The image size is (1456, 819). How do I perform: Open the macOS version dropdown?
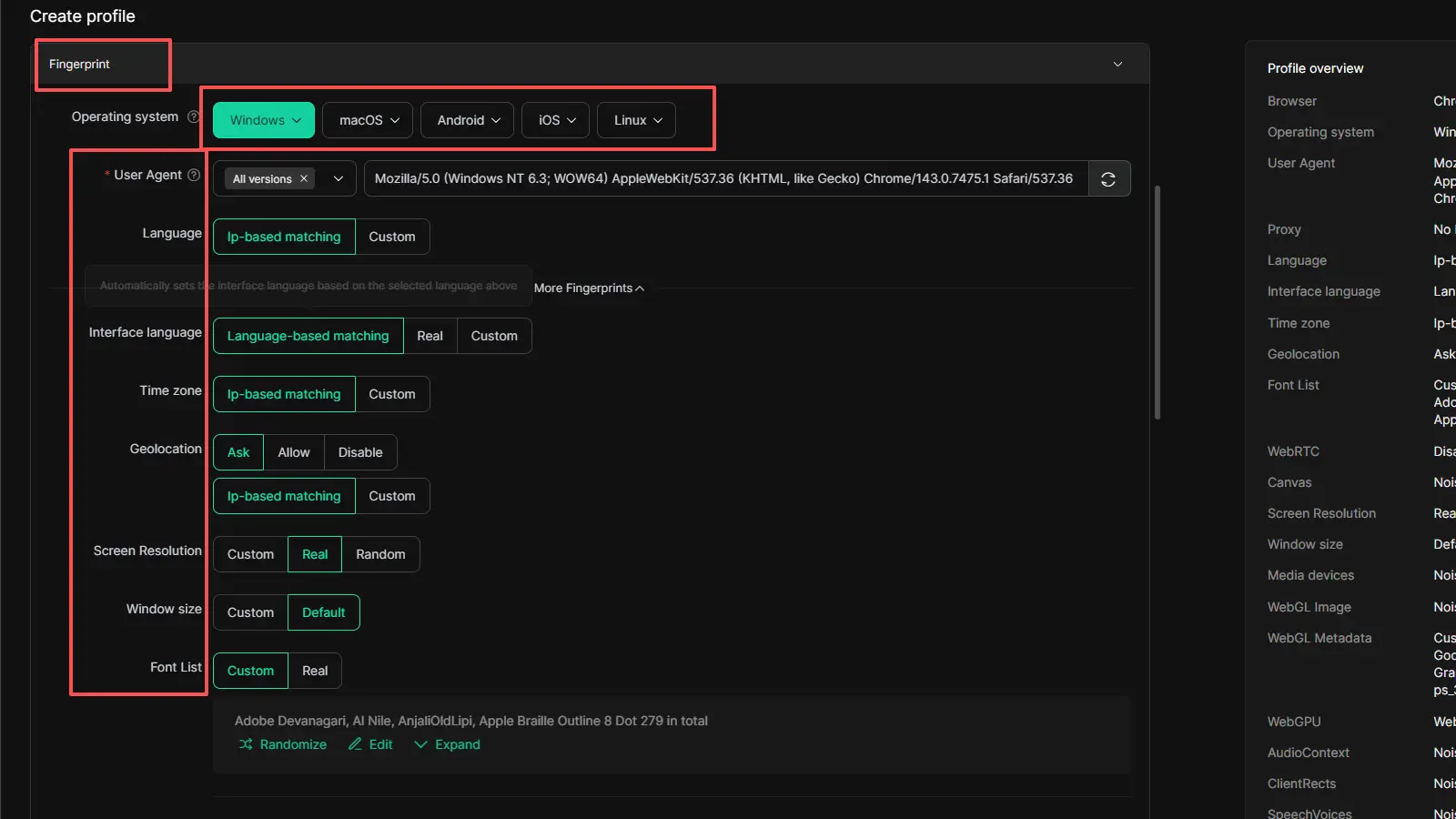coord(395,120)
